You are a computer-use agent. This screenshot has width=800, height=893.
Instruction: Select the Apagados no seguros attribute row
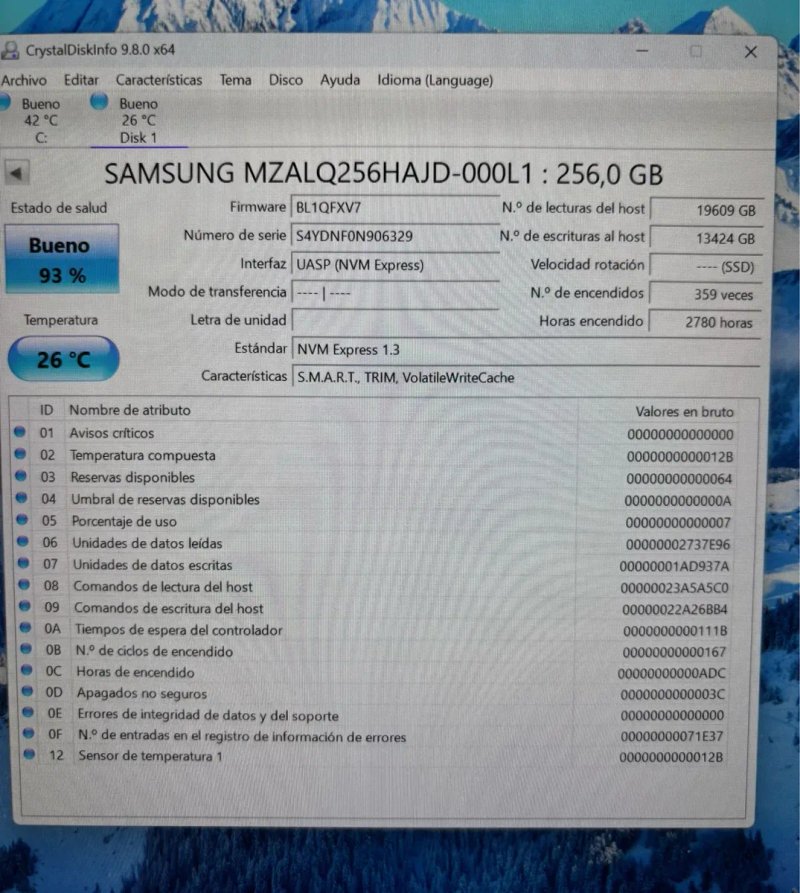pyautogui.click(x=376, y=693)
